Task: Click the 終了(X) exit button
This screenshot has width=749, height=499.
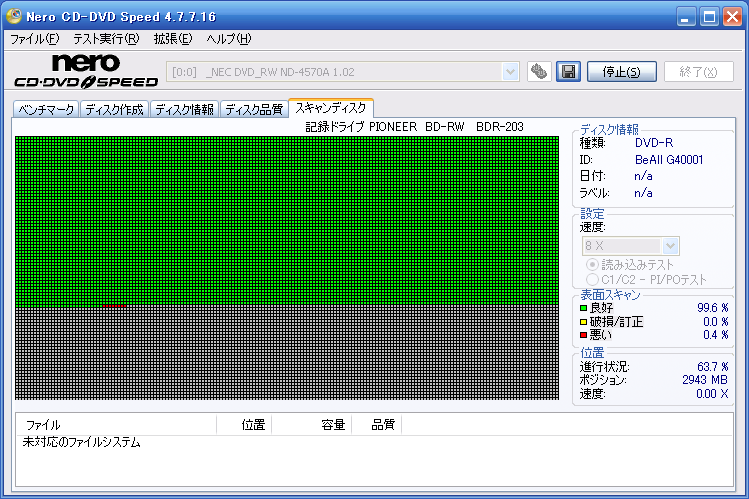Action: point(698,72)
